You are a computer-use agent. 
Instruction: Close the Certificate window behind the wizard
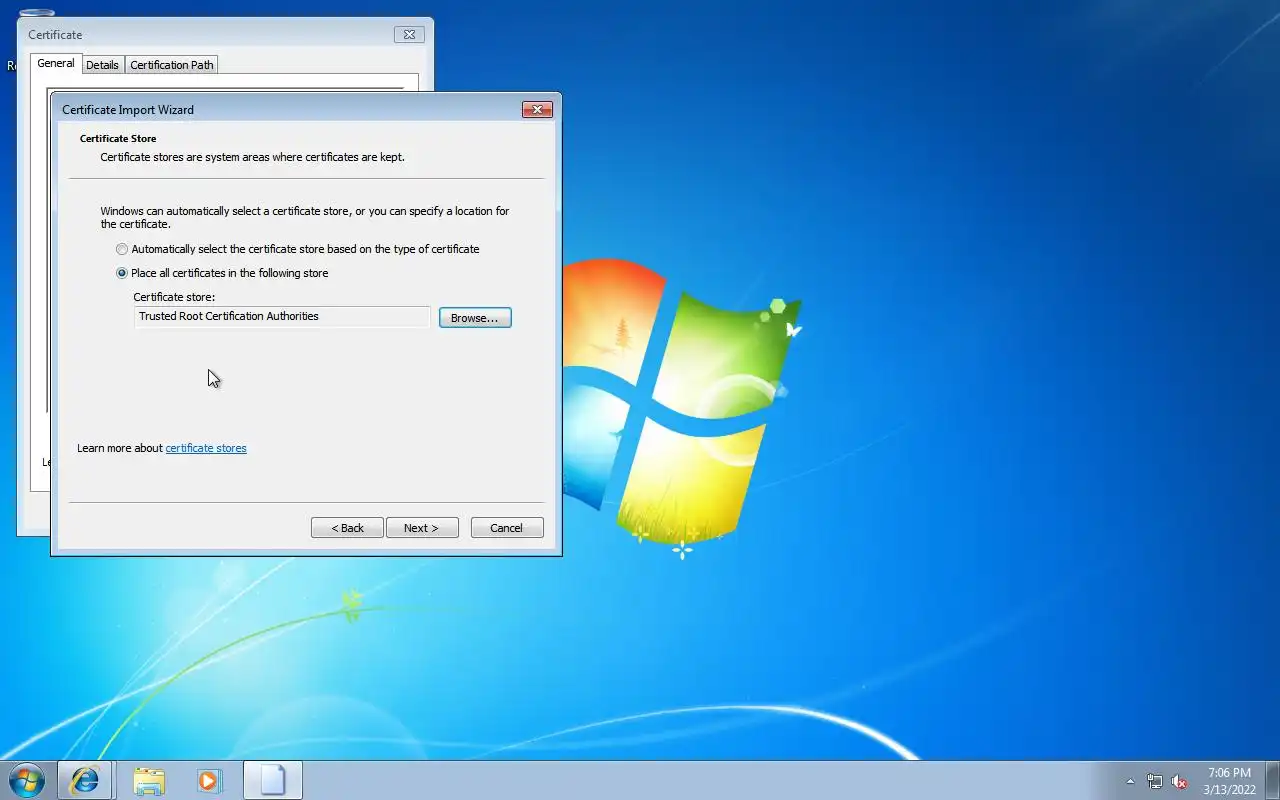click(x=409, y=35)
